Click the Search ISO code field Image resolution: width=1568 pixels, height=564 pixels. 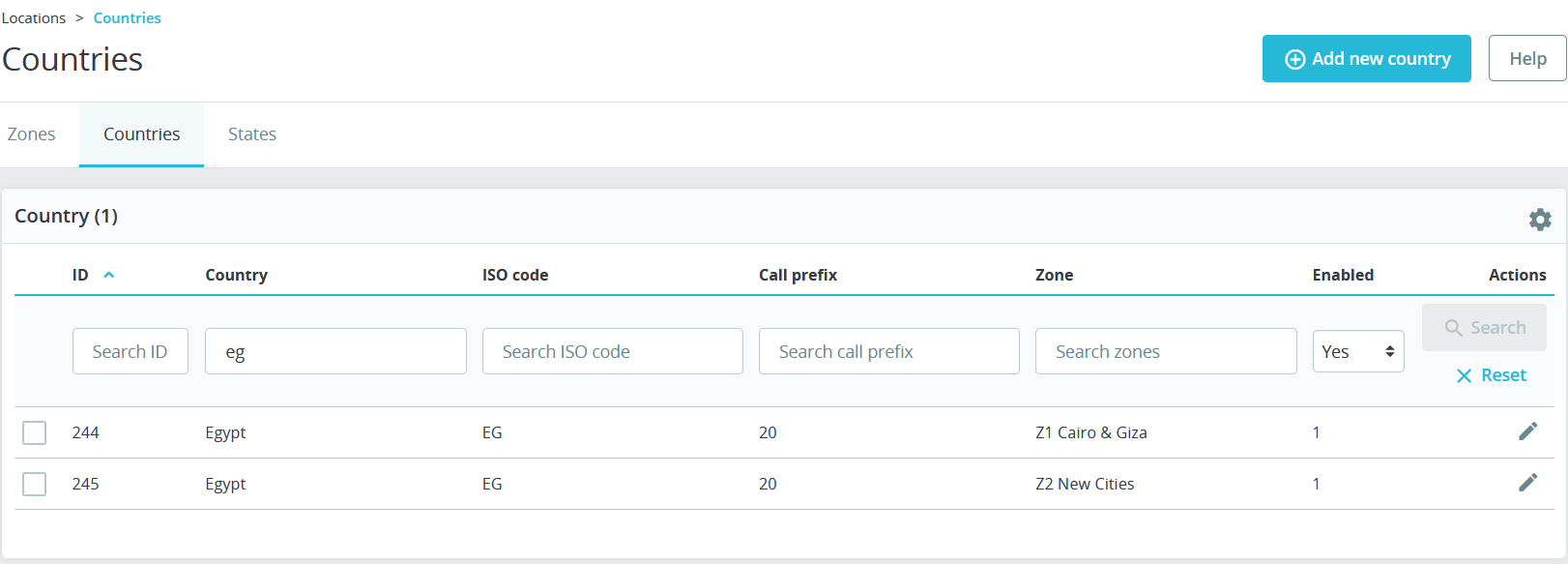tap(612, 351)
